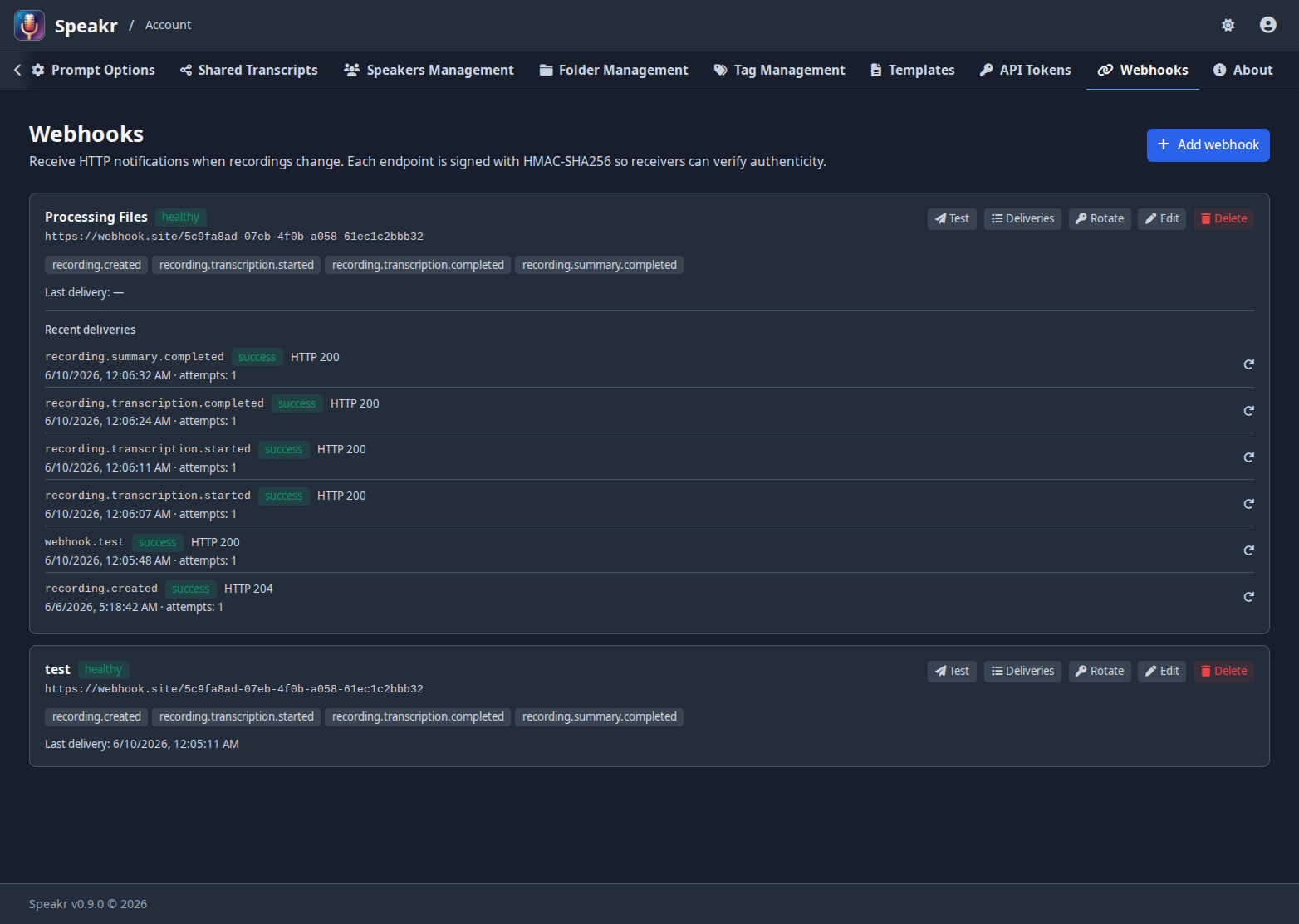
Task: Click the Processing Files webhook URL
Action: point(234,237)
